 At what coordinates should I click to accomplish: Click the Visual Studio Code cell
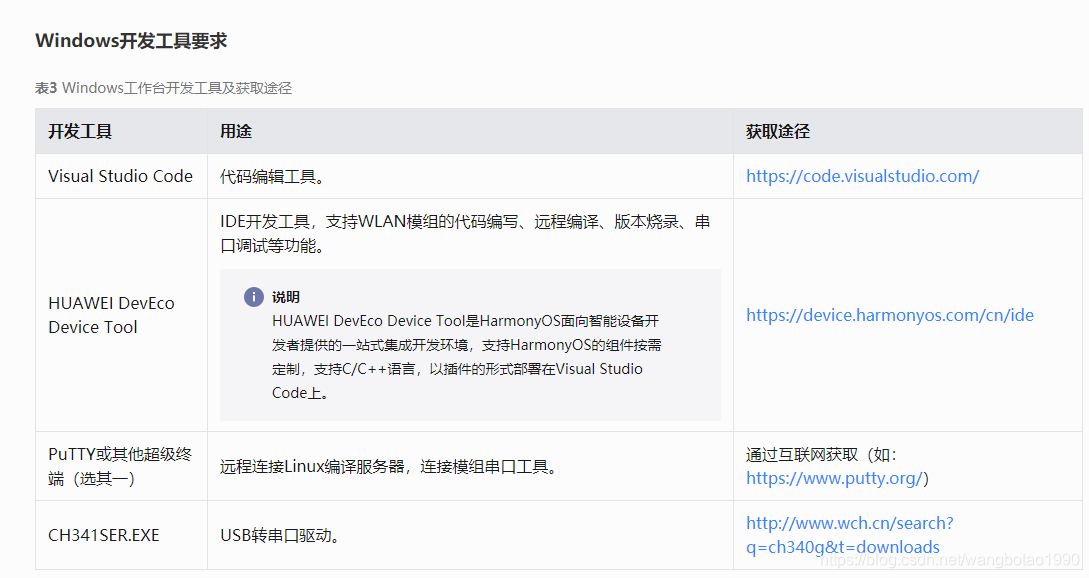[120, 176]
